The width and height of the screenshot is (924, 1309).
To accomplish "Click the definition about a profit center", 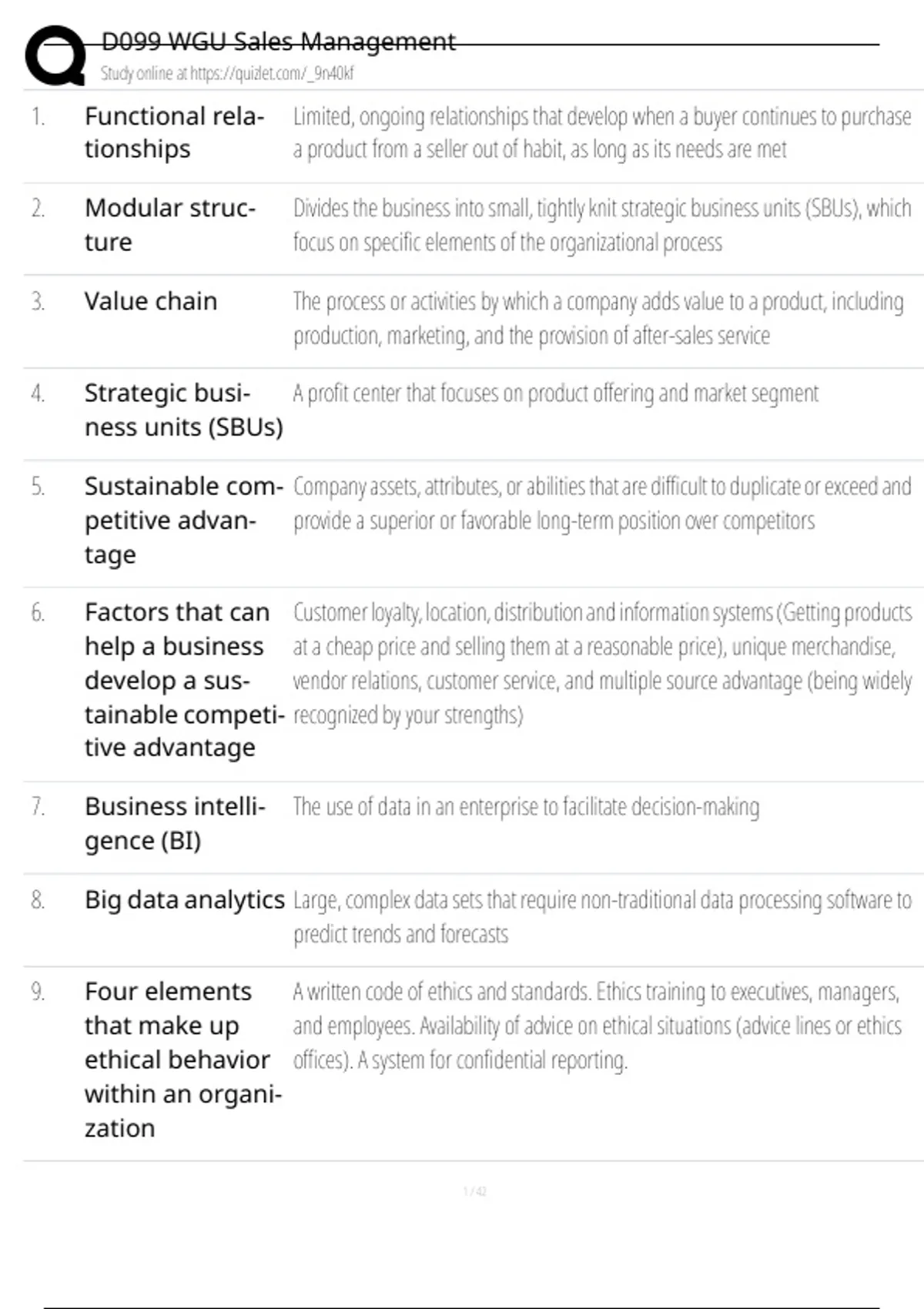I will click(555, 393).
